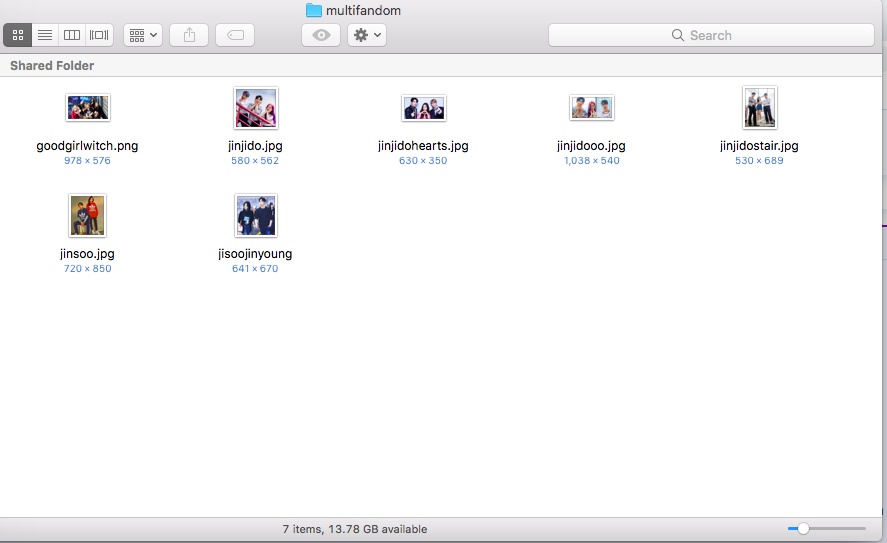This screenshot has width=887, height=543.
Task: Click the 580 × 562 dimensions text
Action: point(255,161)
